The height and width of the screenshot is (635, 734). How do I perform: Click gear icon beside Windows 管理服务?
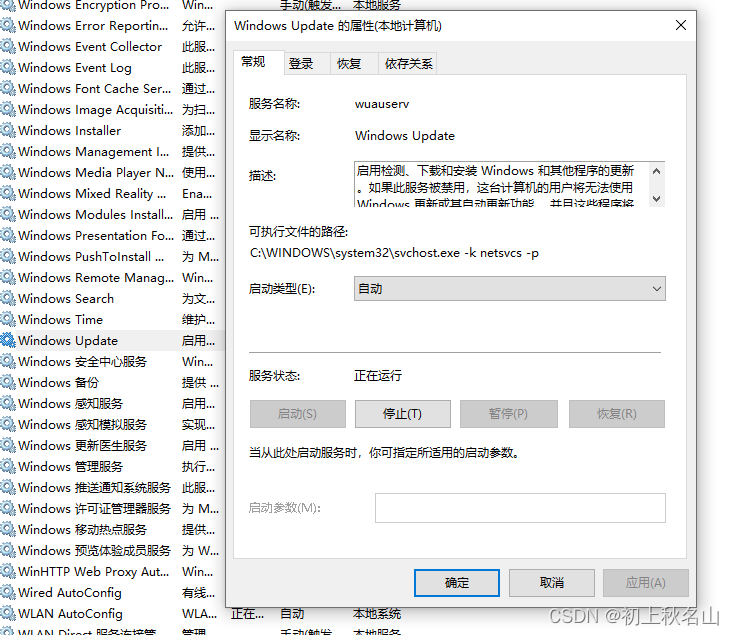point(8,467)
